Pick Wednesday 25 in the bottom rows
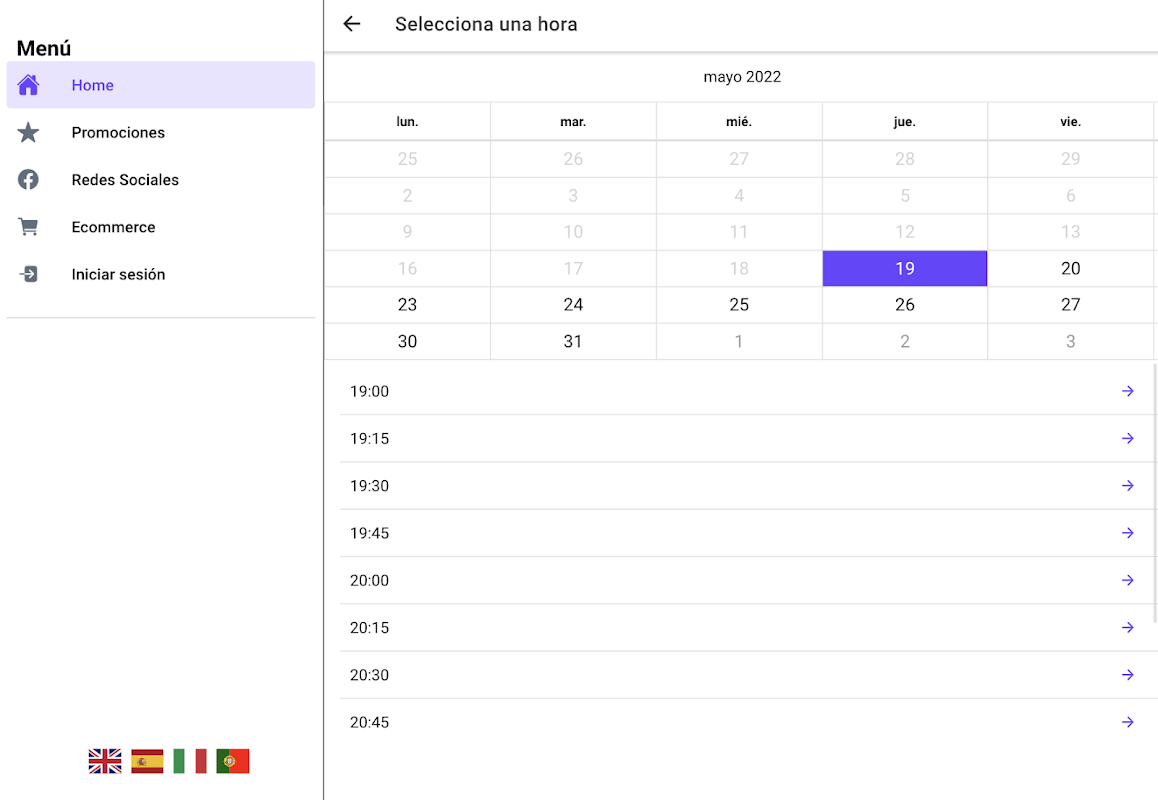Screen dimensions: 1158x800 coord(739,304)
